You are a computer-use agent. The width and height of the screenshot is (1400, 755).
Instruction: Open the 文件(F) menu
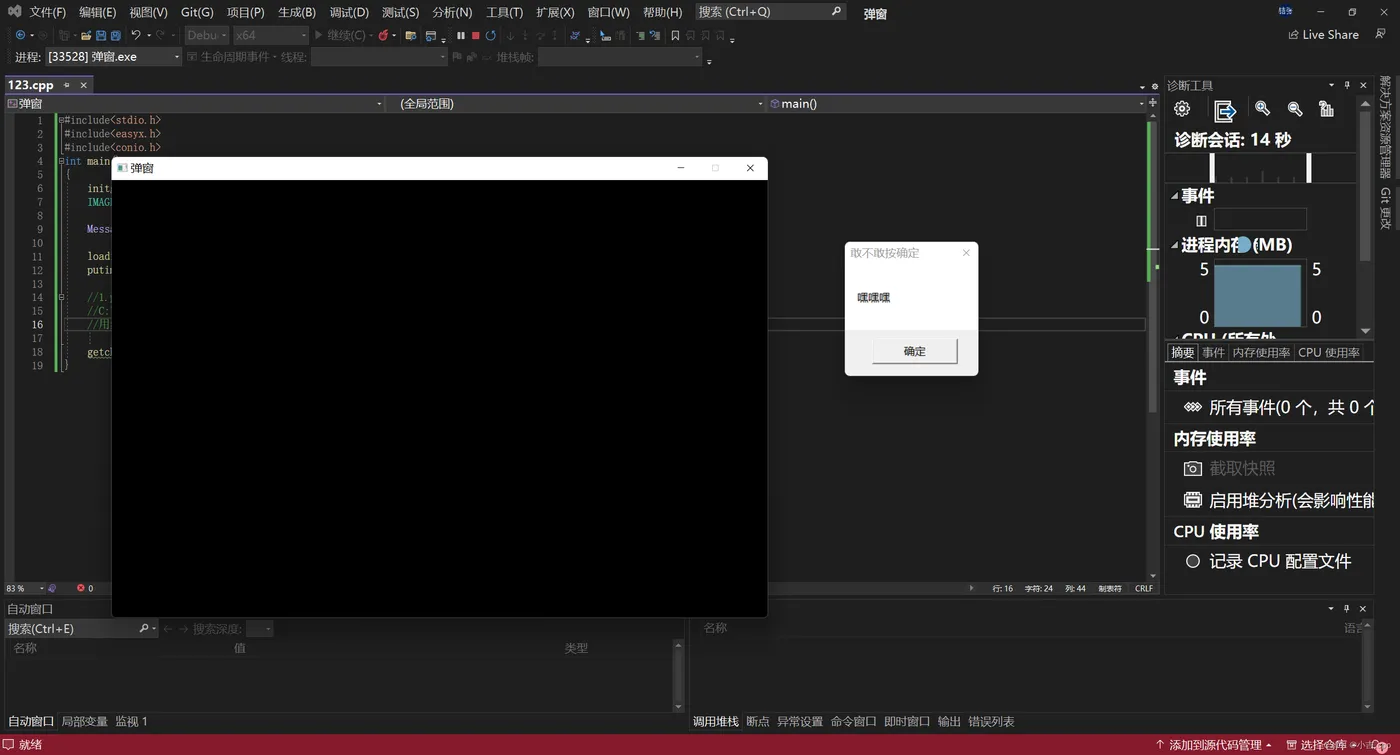[x=47, y=12]
